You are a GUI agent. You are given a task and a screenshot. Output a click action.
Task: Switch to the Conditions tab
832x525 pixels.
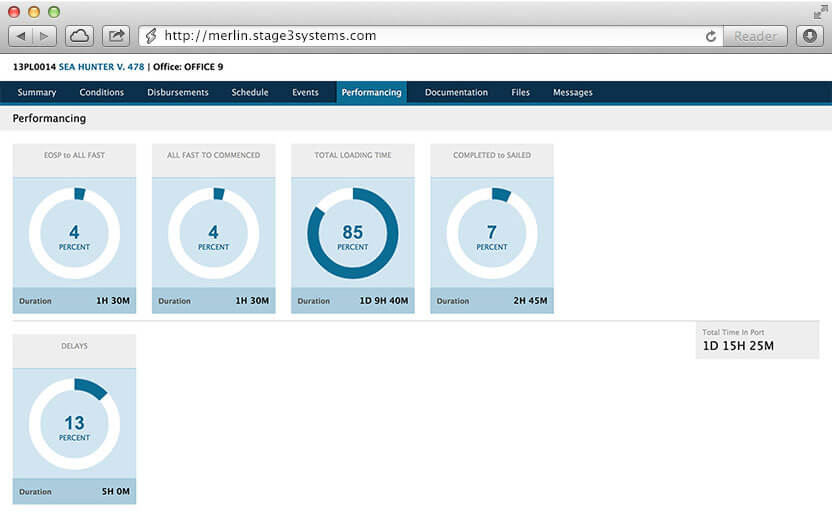click(x=101, y=93)
